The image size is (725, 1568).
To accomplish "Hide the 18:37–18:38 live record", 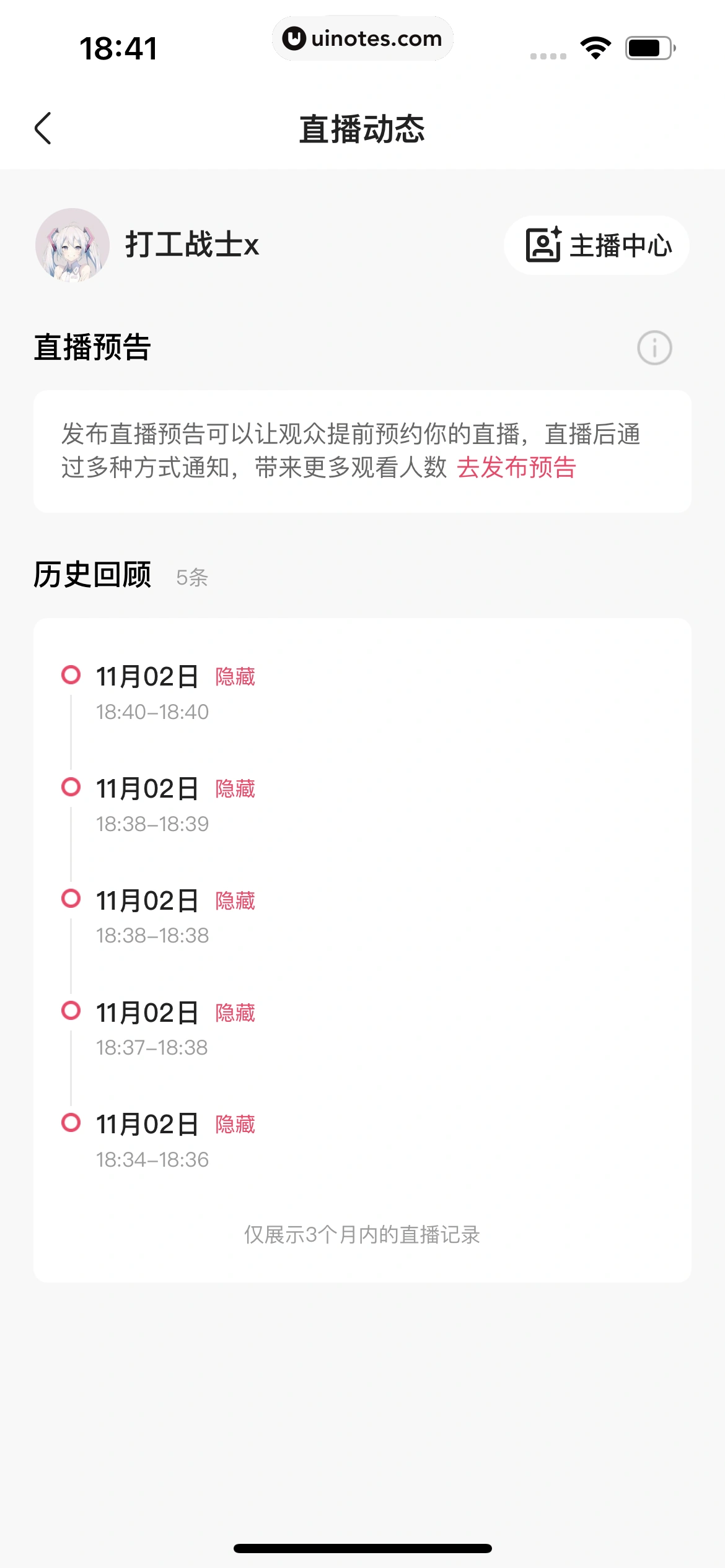I will [235, 1013].
